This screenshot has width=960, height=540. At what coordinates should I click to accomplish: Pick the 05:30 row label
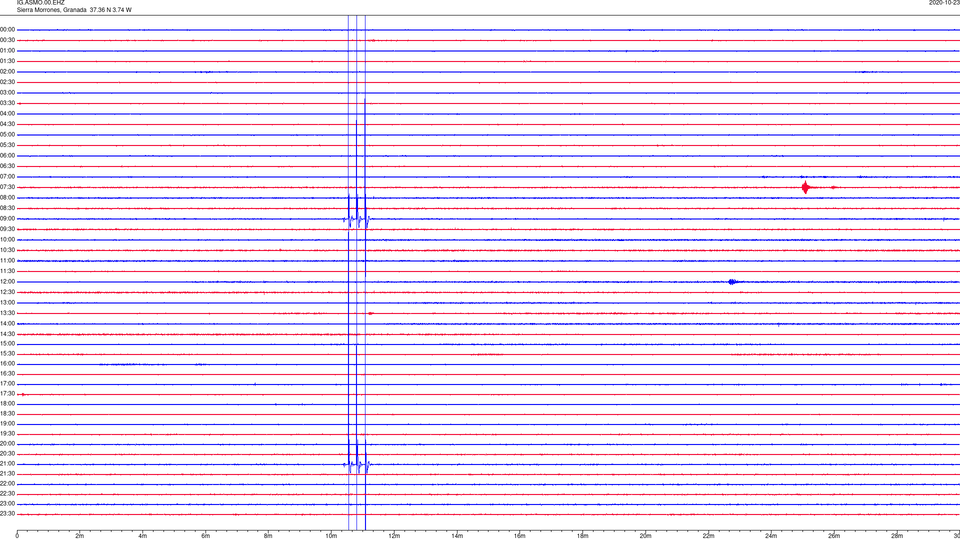[x=7, y=145]
